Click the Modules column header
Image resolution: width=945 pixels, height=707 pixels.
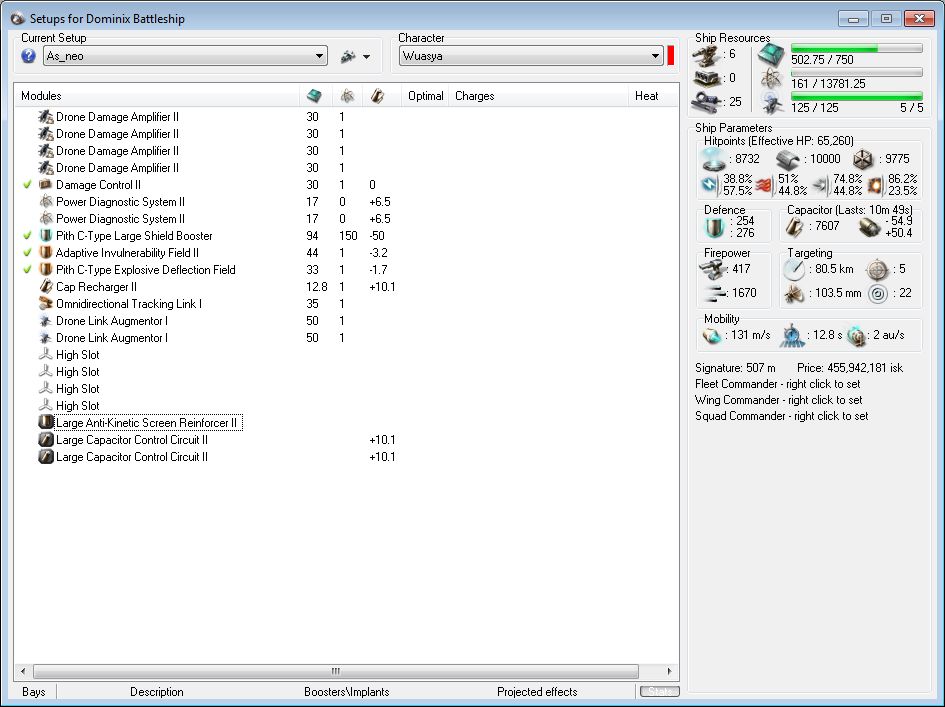point(157,96)
